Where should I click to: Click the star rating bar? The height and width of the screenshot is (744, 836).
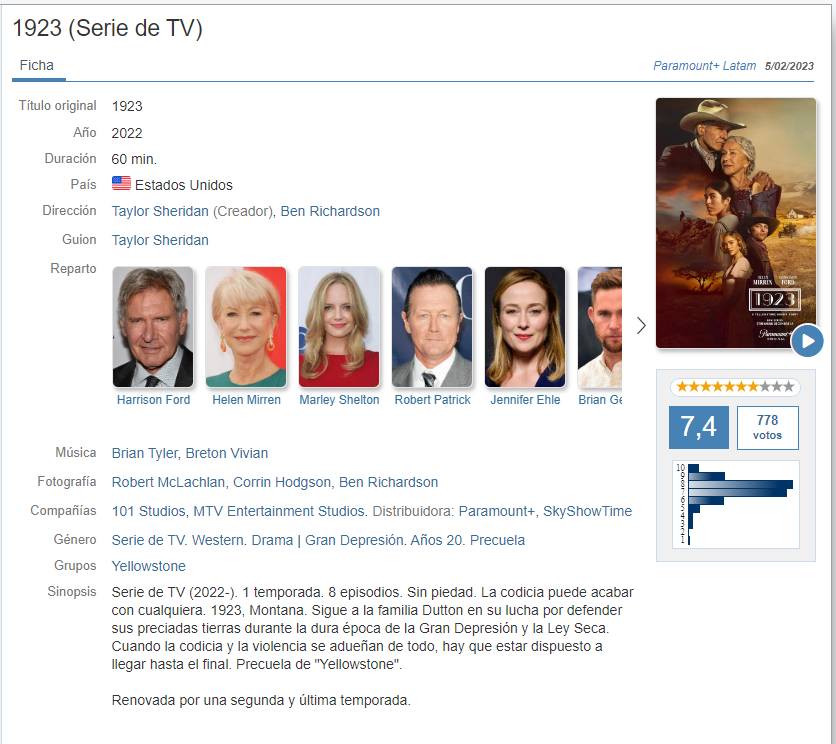point(735,387)
